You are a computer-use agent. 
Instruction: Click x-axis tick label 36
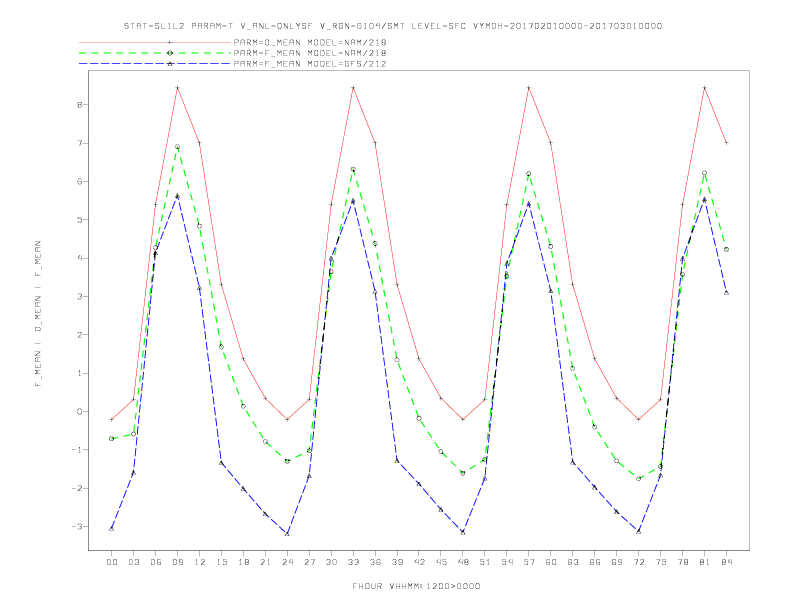375,562
